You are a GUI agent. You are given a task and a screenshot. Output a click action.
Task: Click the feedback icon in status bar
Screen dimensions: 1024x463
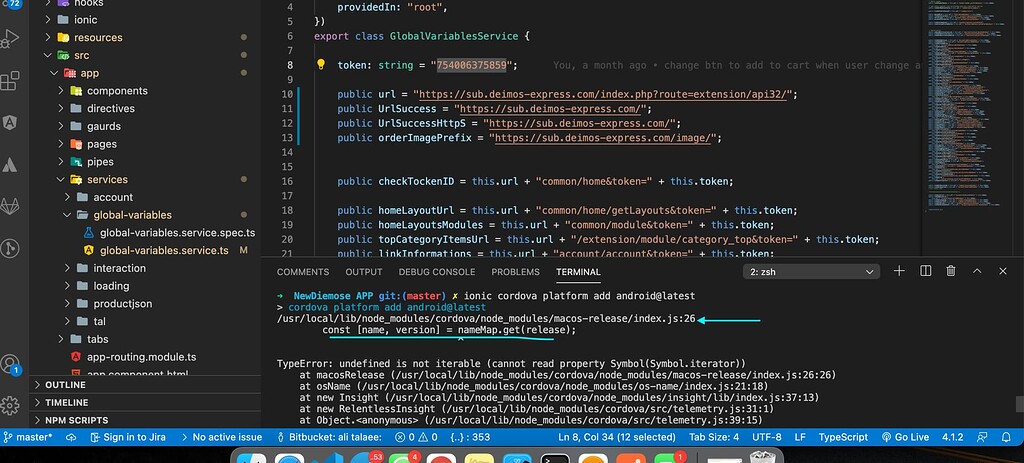982,437
